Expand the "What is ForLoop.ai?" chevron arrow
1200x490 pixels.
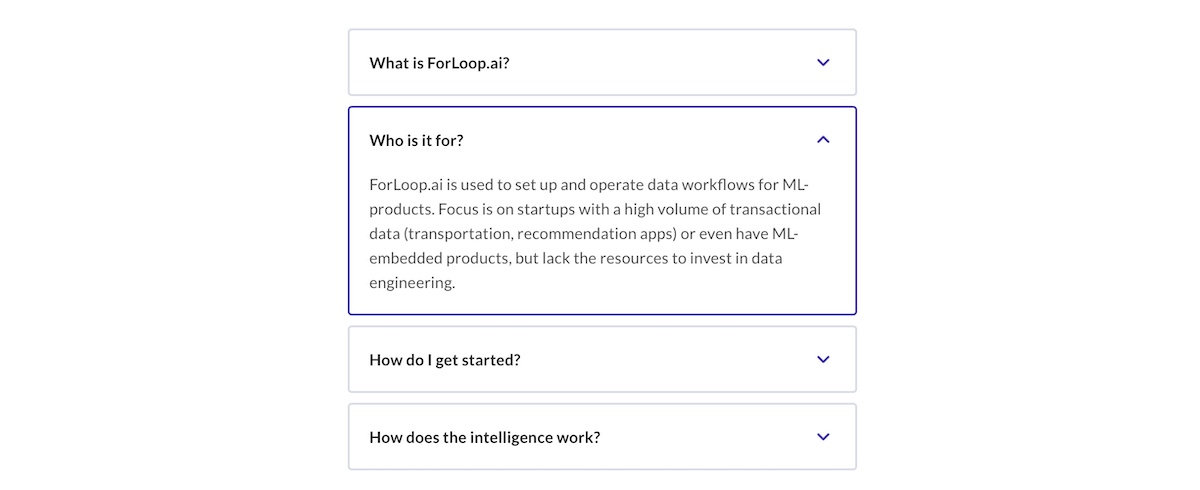click(823, 62)
